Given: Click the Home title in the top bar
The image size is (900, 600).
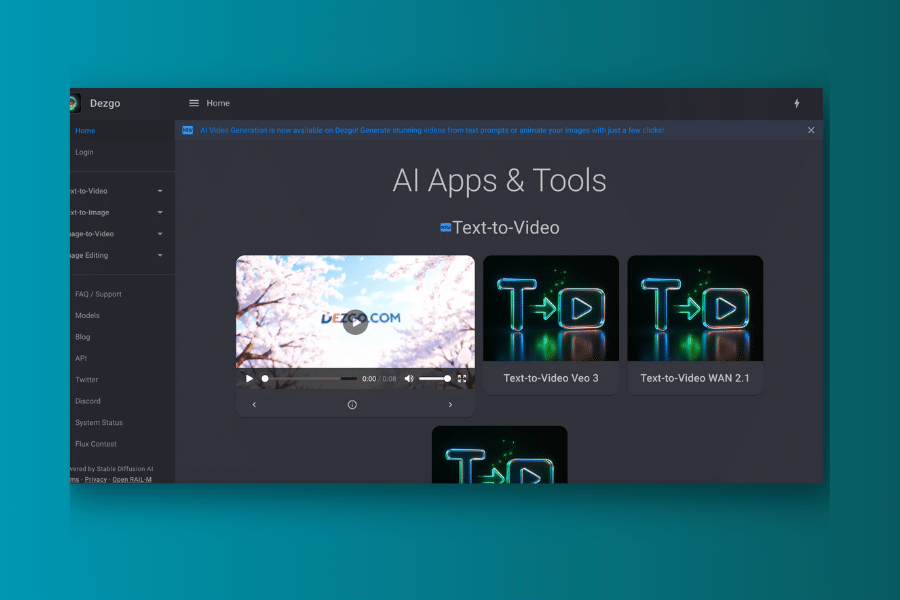Looking at the screenshot, I should [218, 103].
